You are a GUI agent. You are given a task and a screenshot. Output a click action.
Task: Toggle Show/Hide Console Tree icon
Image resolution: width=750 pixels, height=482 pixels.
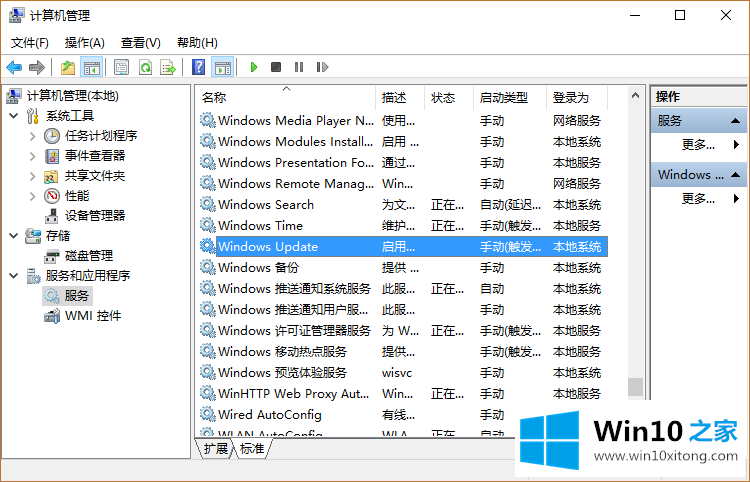[x=91, y=67]
